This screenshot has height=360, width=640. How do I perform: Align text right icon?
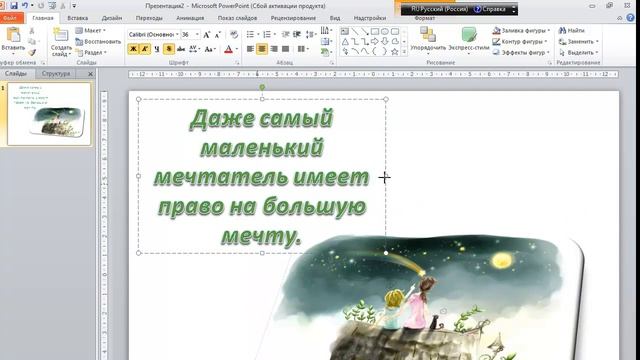(x=274, y=49)
